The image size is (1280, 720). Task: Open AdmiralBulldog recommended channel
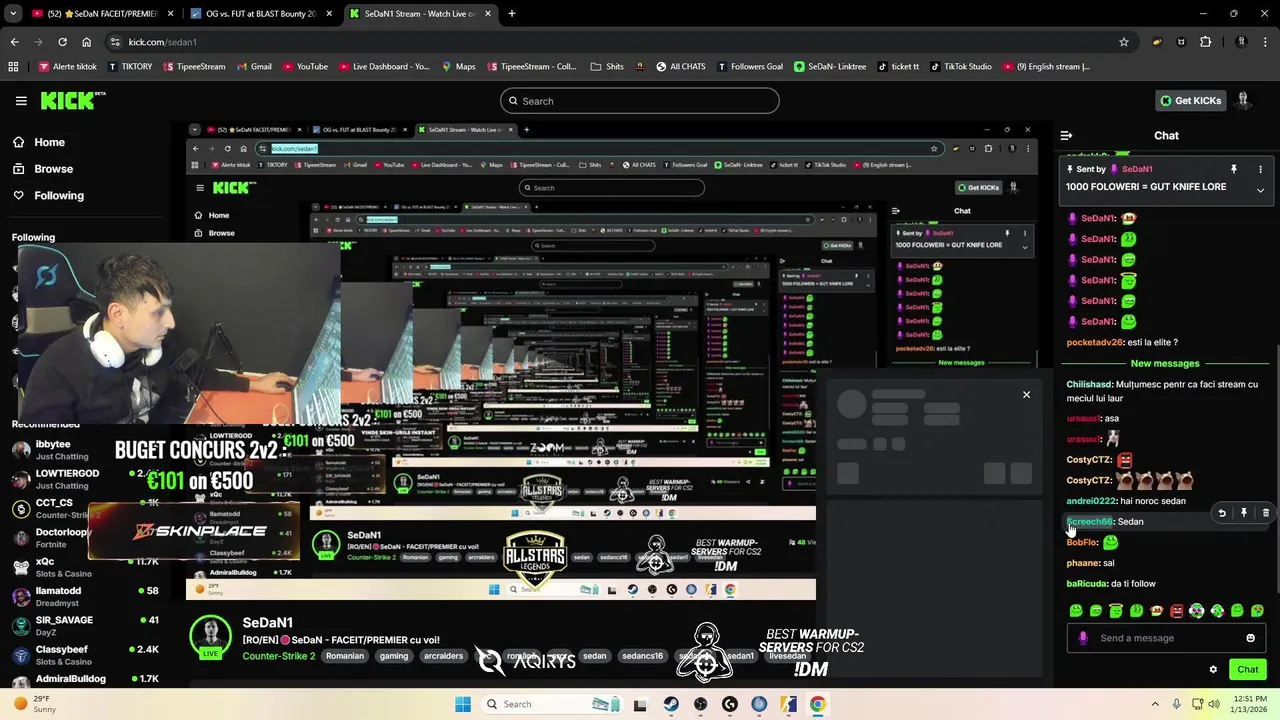click(x=85, y=680)
